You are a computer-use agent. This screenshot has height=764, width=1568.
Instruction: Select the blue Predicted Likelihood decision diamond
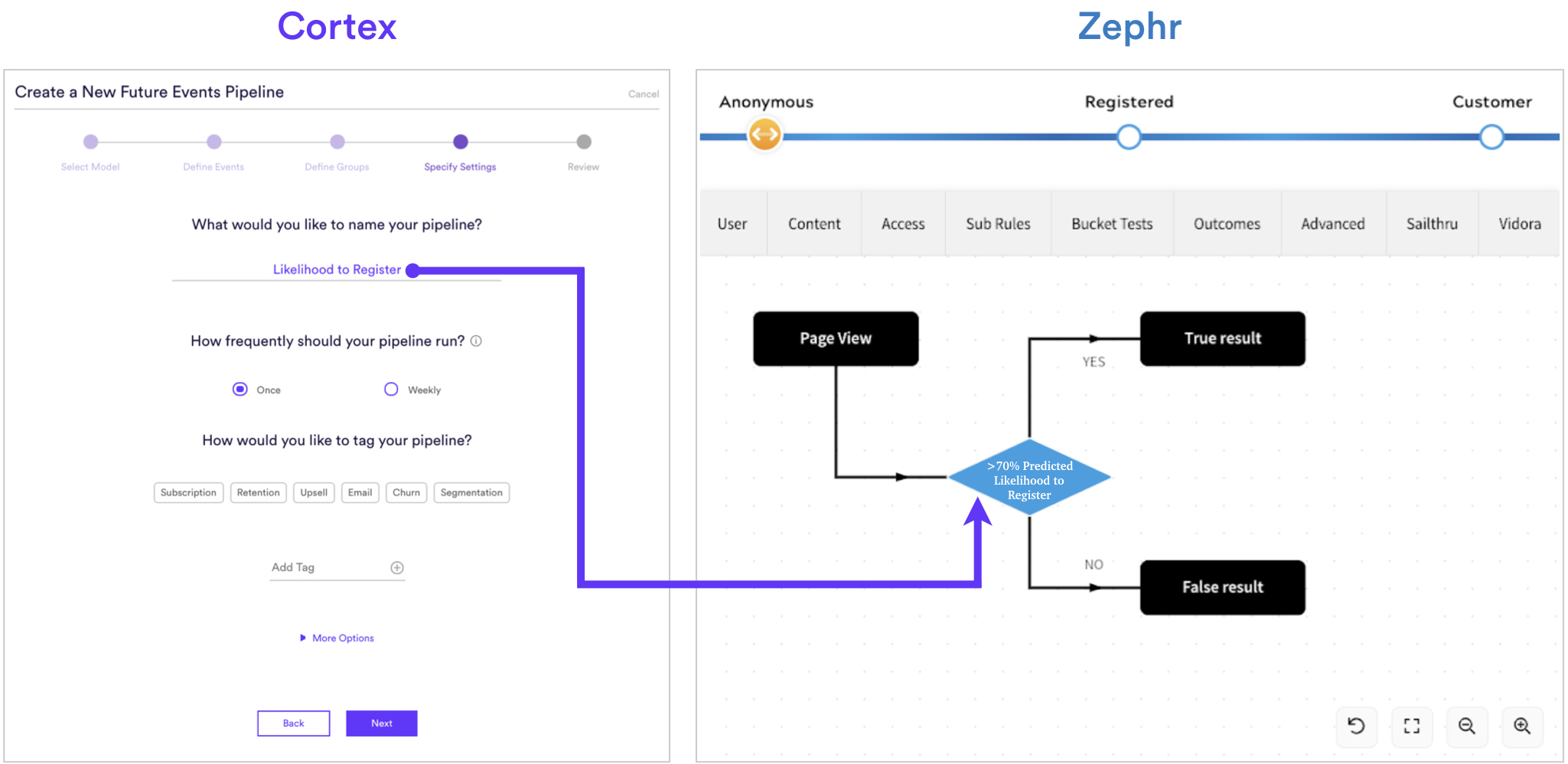[1029, 478]
